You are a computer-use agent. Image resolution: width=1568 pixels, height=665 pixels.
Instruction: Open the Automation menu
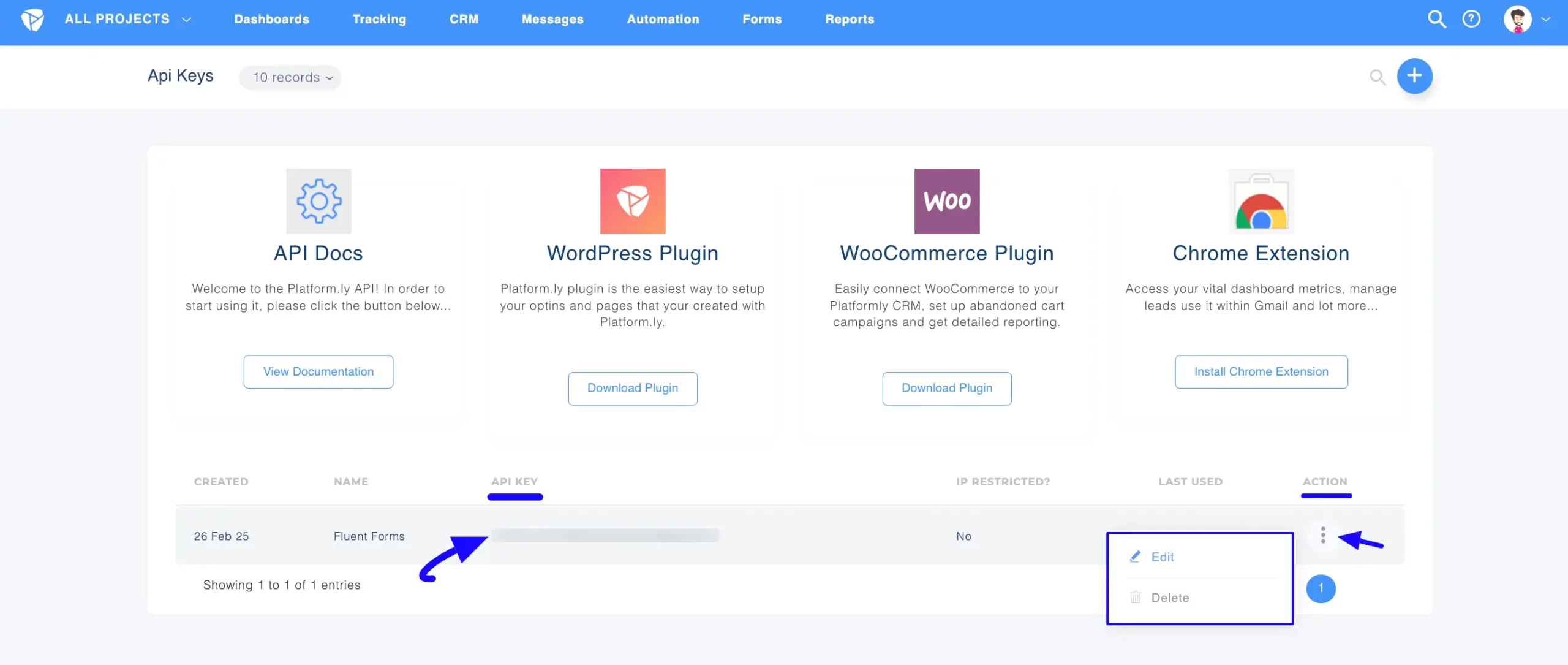coord(663,19)
